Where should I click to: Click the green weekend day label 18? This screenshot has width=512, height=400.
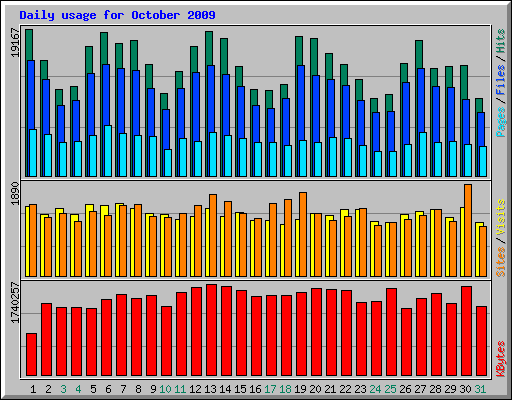tap(285, 389)
